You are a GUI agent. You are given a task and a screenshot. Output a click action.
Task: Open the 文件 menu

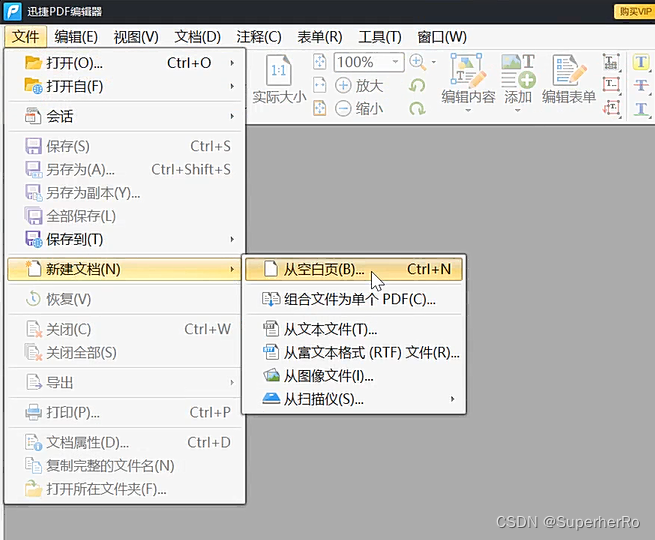pyautogui.click(x=25, y=37)
